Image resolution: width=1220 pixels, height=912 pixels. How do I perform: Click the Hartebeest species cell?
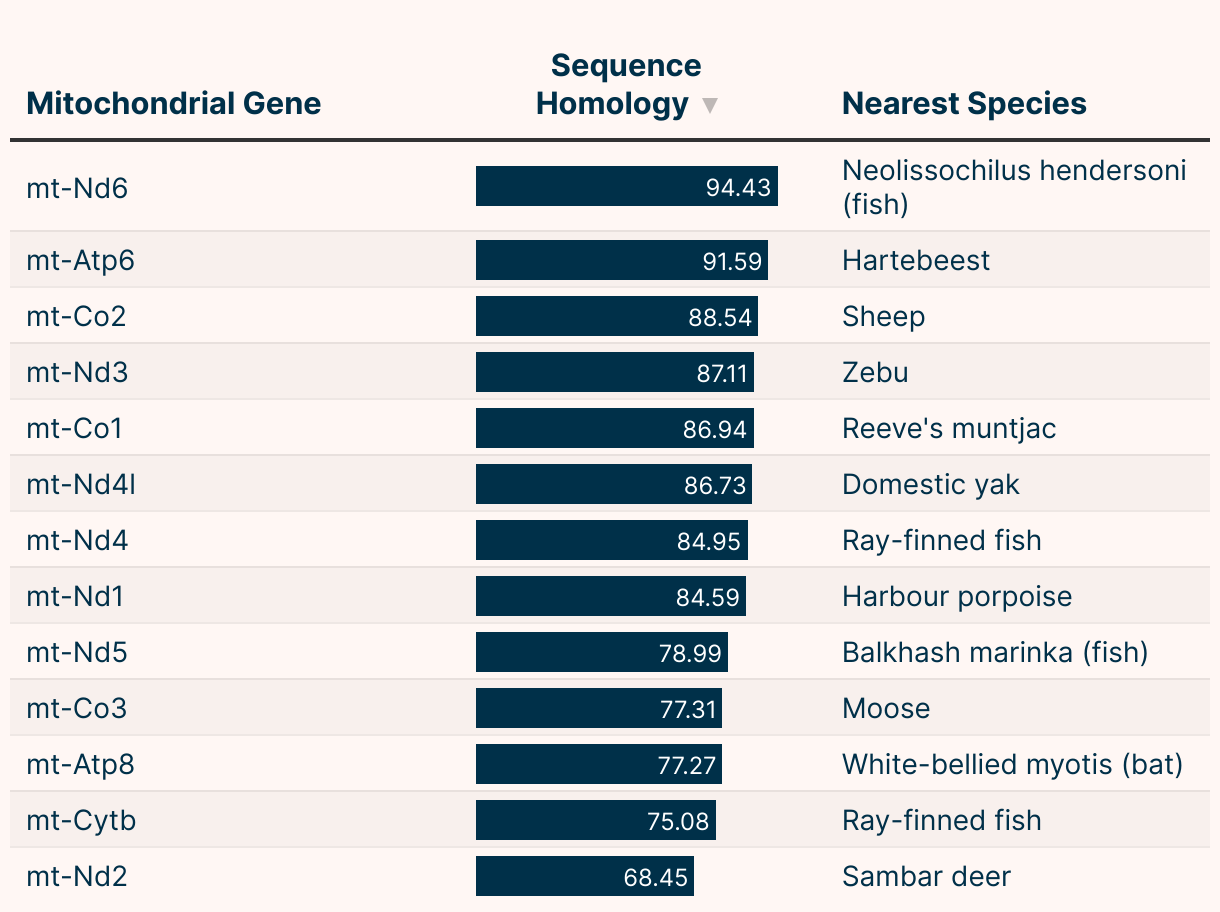pyautogui.click(x=916, y=261)
